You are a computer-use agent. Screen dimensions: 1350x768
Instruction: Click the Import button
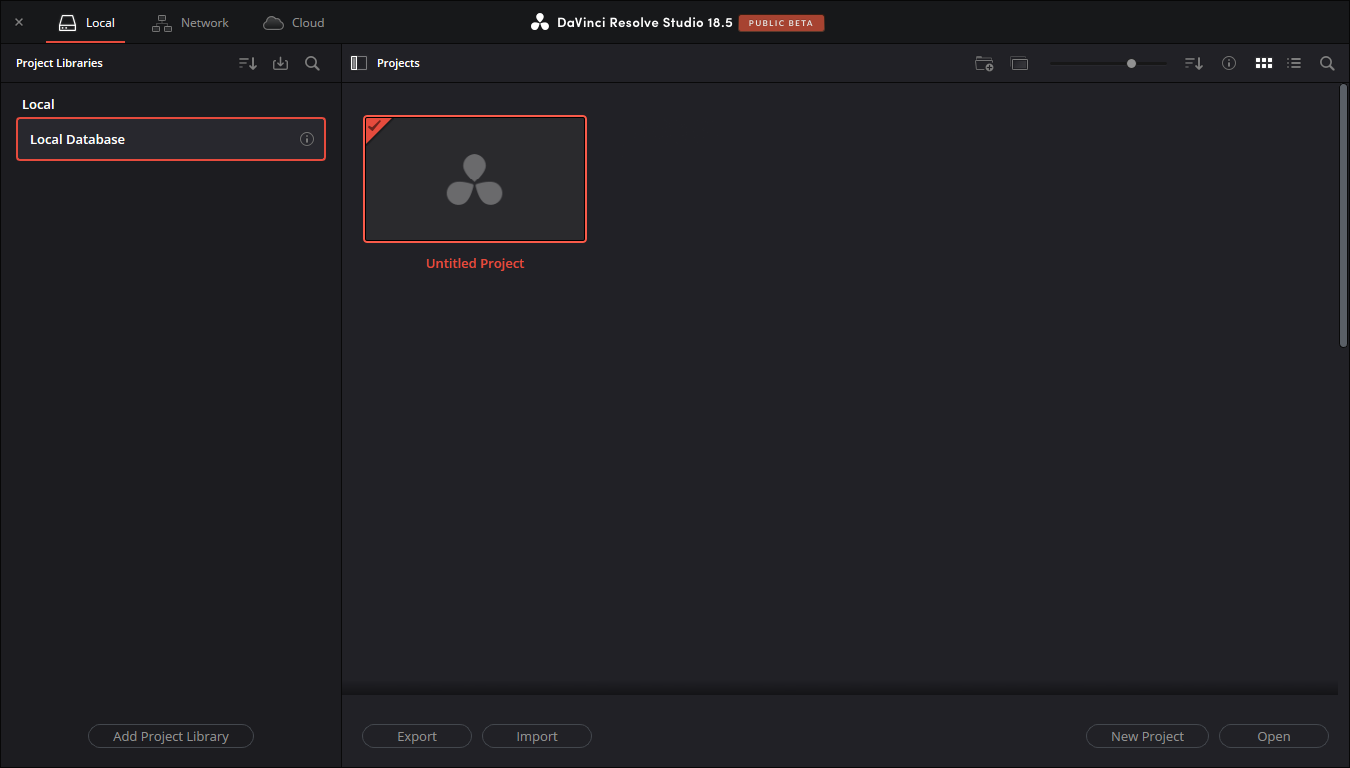[x=537, y=736]
